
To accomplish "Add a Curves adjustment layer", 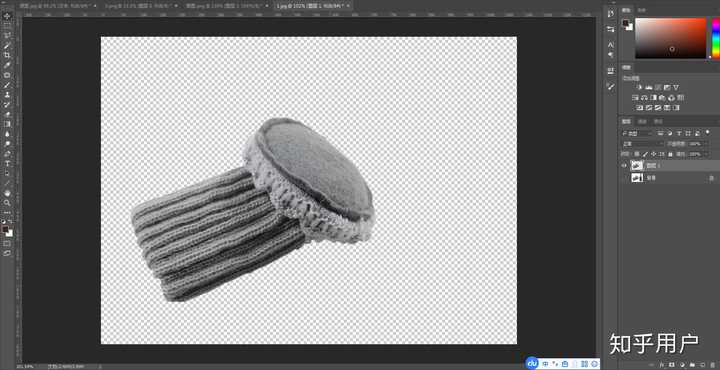I will [658, 87].
